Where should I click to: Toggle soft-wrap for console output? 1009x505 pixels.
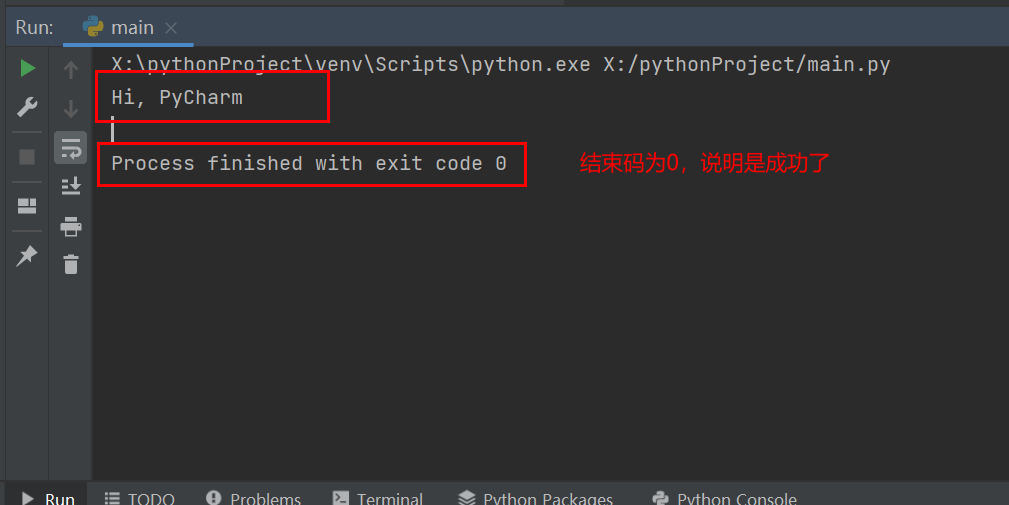click(x=70, y=148)
